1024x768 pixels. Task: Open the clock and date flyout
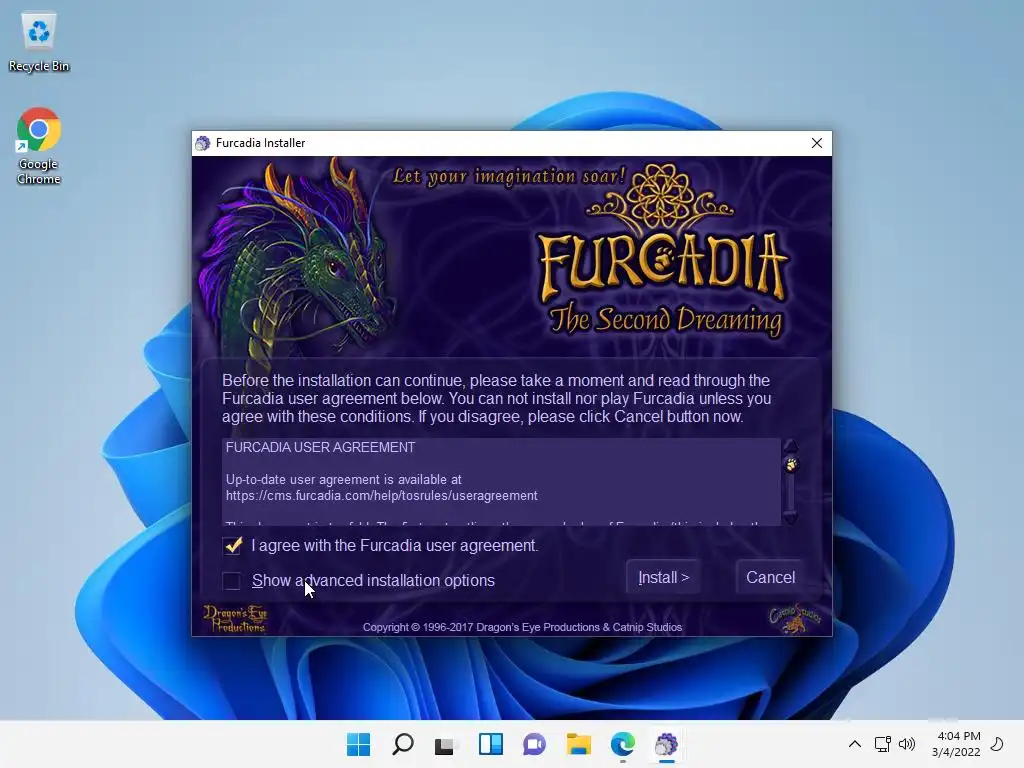tap(955, 744)
